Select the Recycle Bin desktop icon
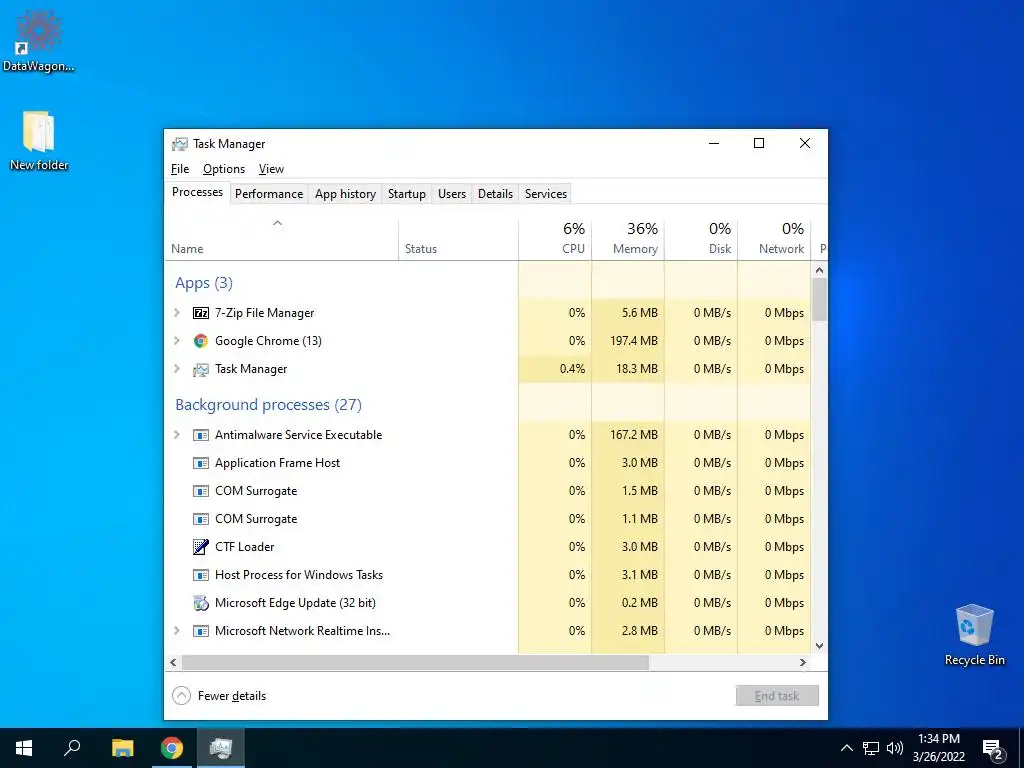1024x768 pixels. [974, 635]
